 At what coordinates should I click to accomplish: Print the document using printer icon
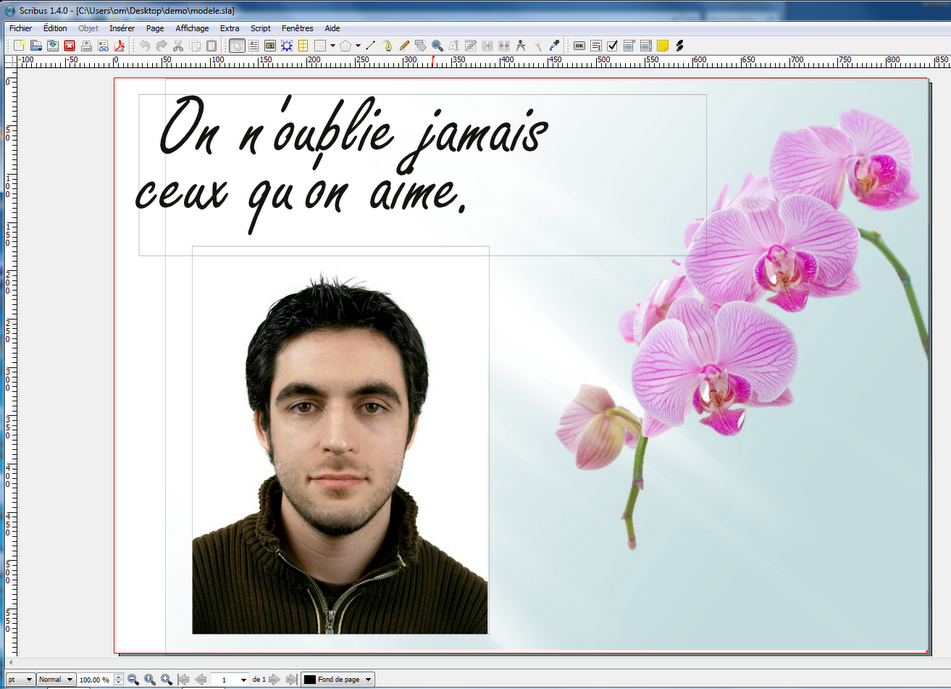click(87, 45)
